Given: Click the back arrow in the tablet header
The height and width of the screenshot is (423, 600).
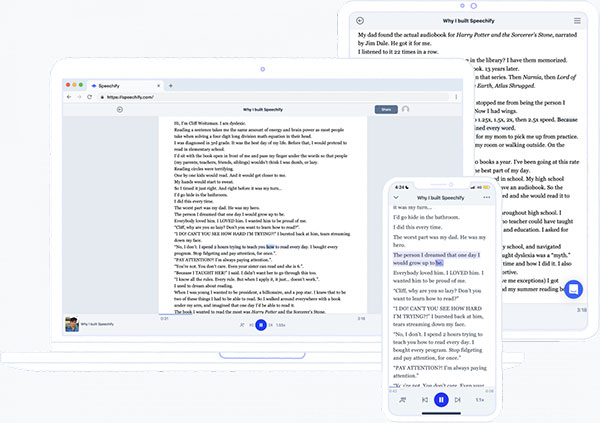Looking at the screenshot, I should pyautogui.click(x=360, y=21).
